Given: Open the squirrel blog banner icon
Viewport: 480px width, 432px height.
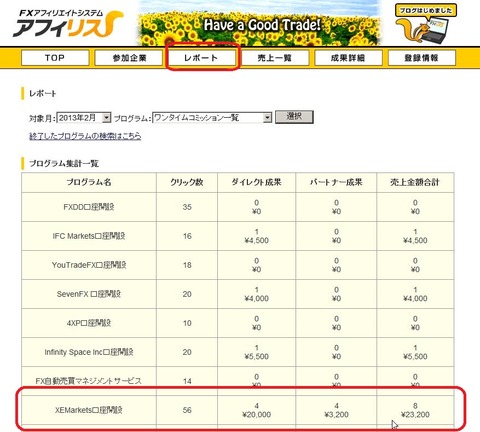Looking at the screenshot, I should (425, 24).
